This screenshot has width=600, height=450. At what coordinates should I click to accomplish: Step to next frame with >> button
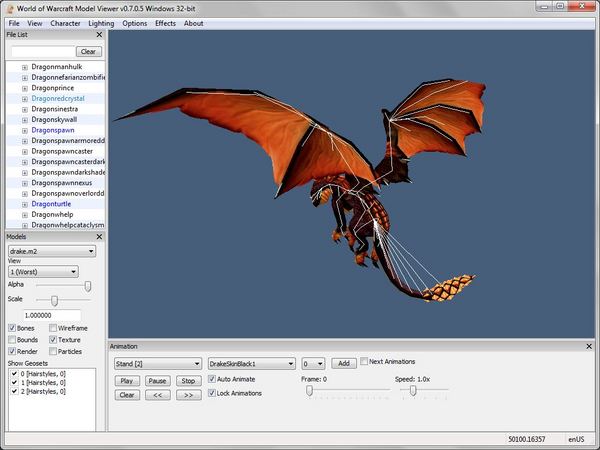[188, 395]
